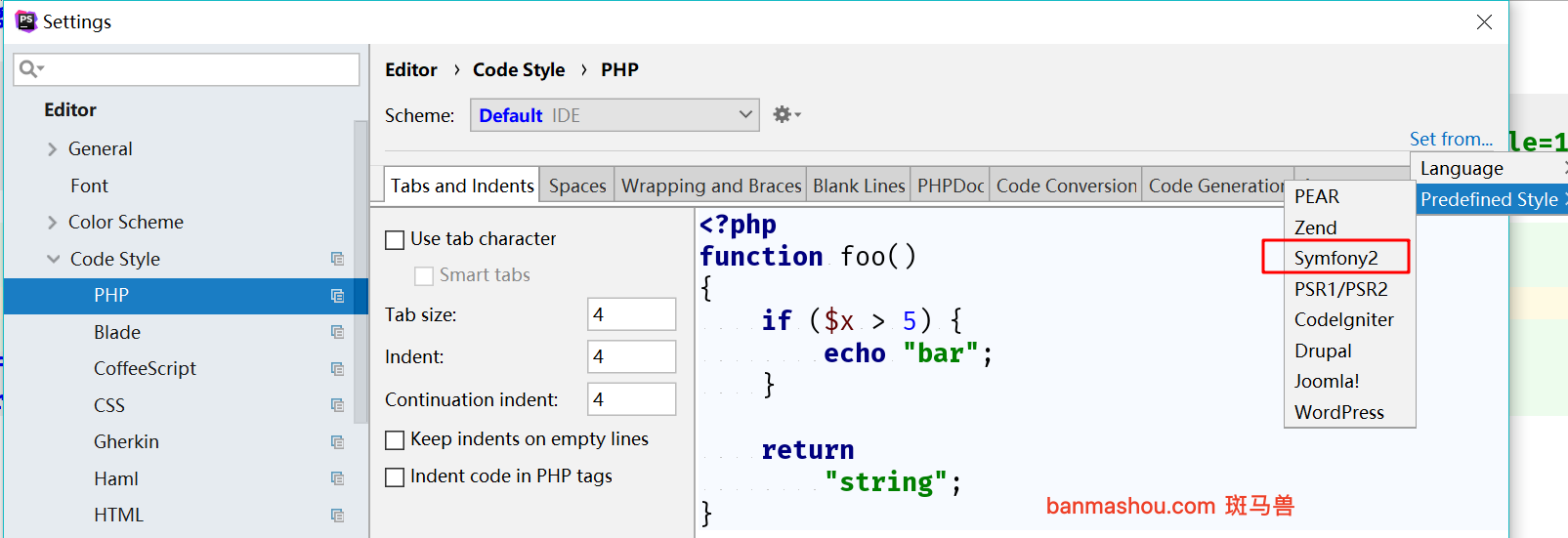Select HTML in Code Style list

coord(118,516)
